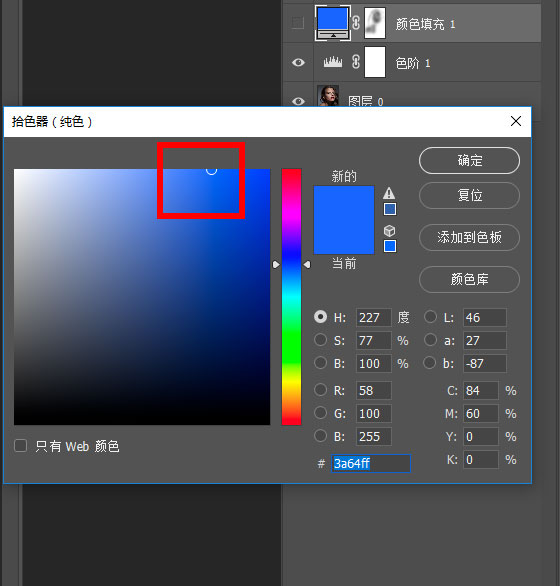Select the HSB brightness B radio button
560x586 pixels.
tap(320, 363)
